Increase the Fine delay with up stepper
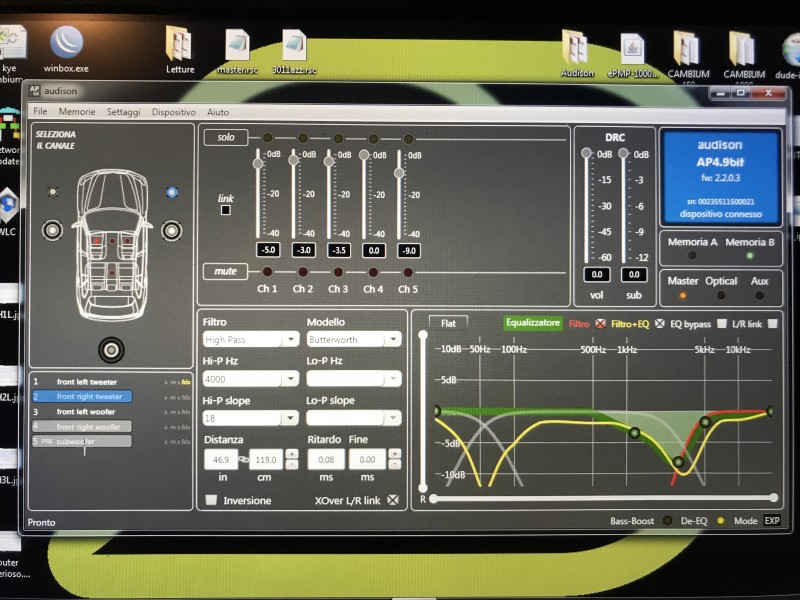 [394, 454]
